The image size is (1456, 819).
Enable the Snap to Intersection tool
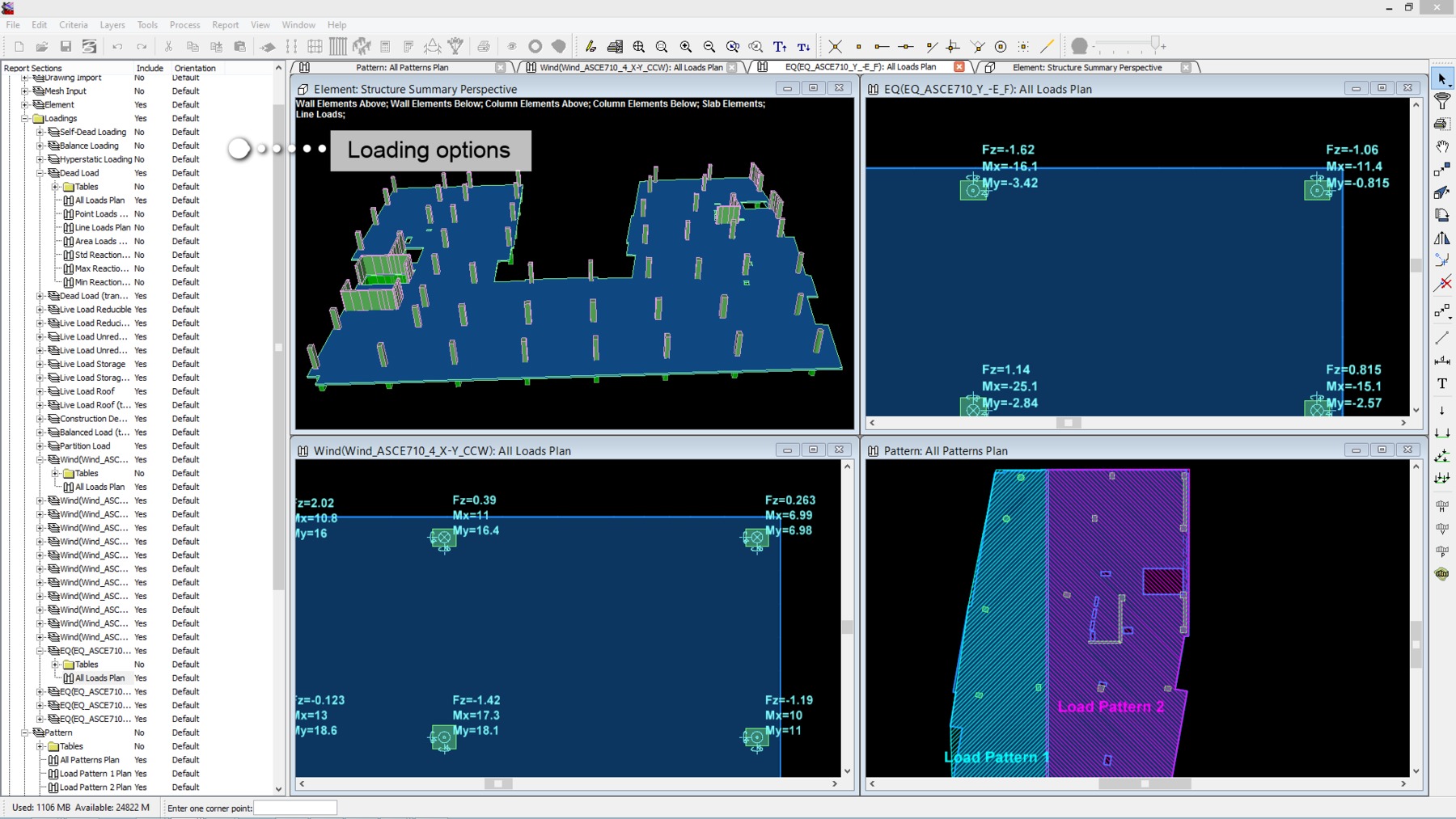click(835, 47)
